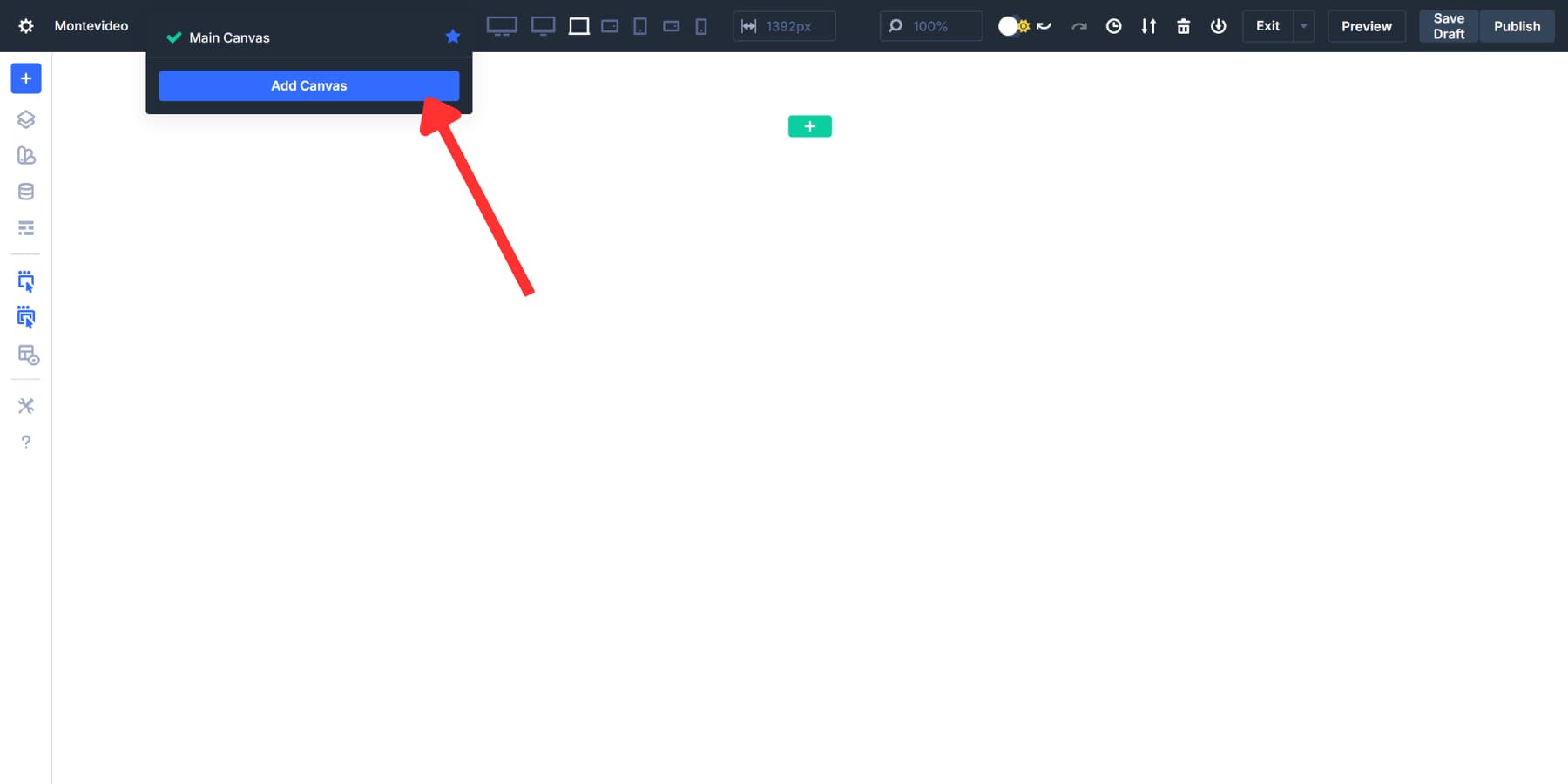The image size is (1568, 784).
Task: Open the zoom level field showing 100%
Action: pyautogui.click(x=930, y=26)
